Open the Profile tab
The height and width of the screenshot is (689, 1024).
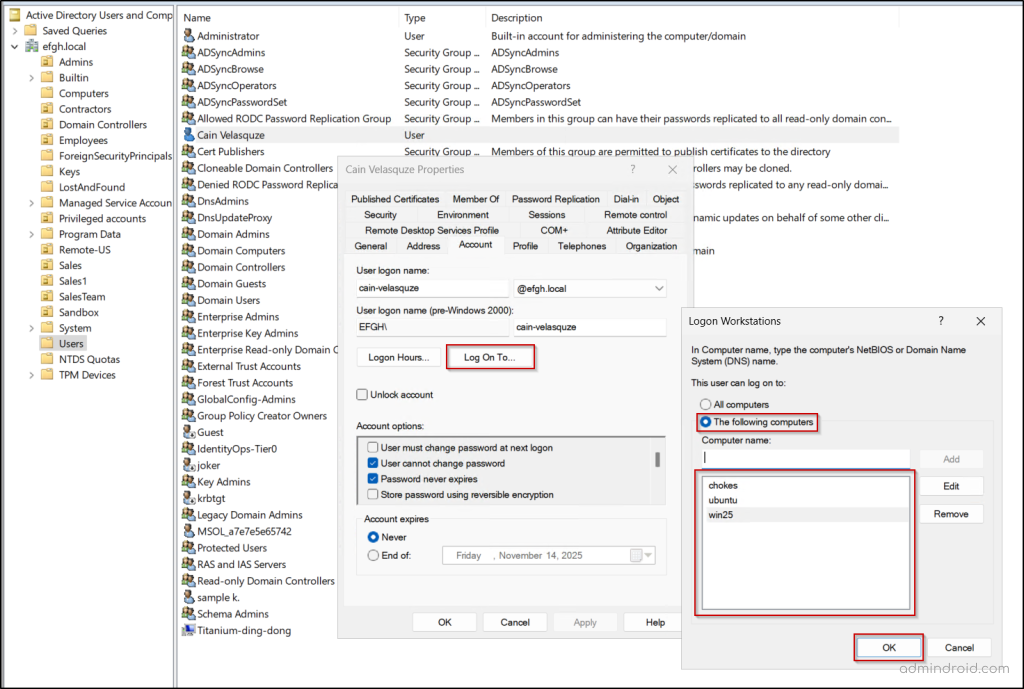(x=525, y=246)
